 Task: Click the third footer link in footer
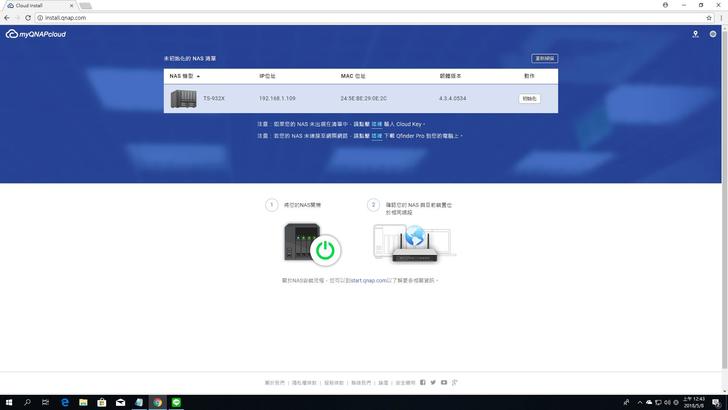334,383
